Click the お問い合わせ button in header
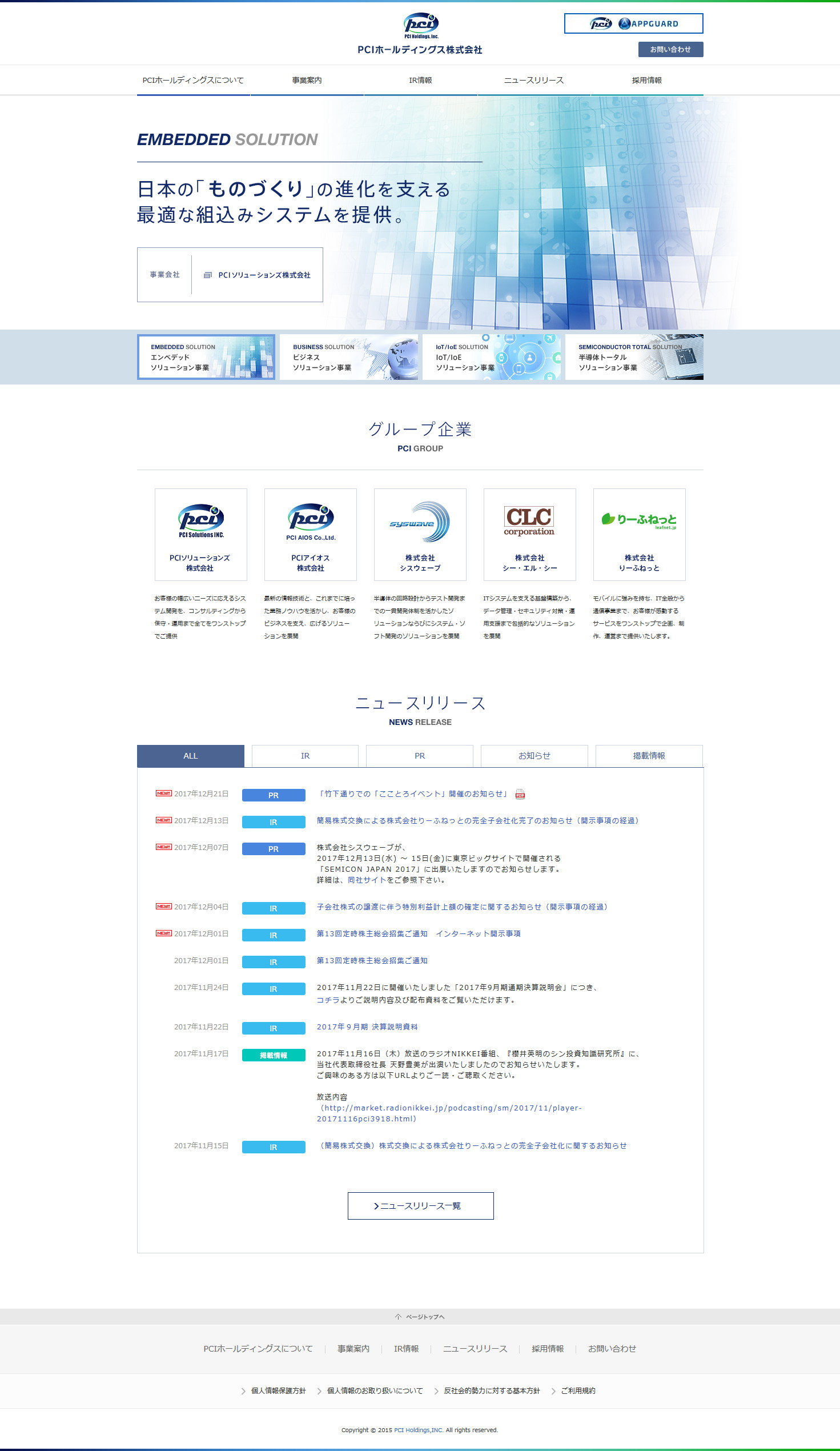 671,50
